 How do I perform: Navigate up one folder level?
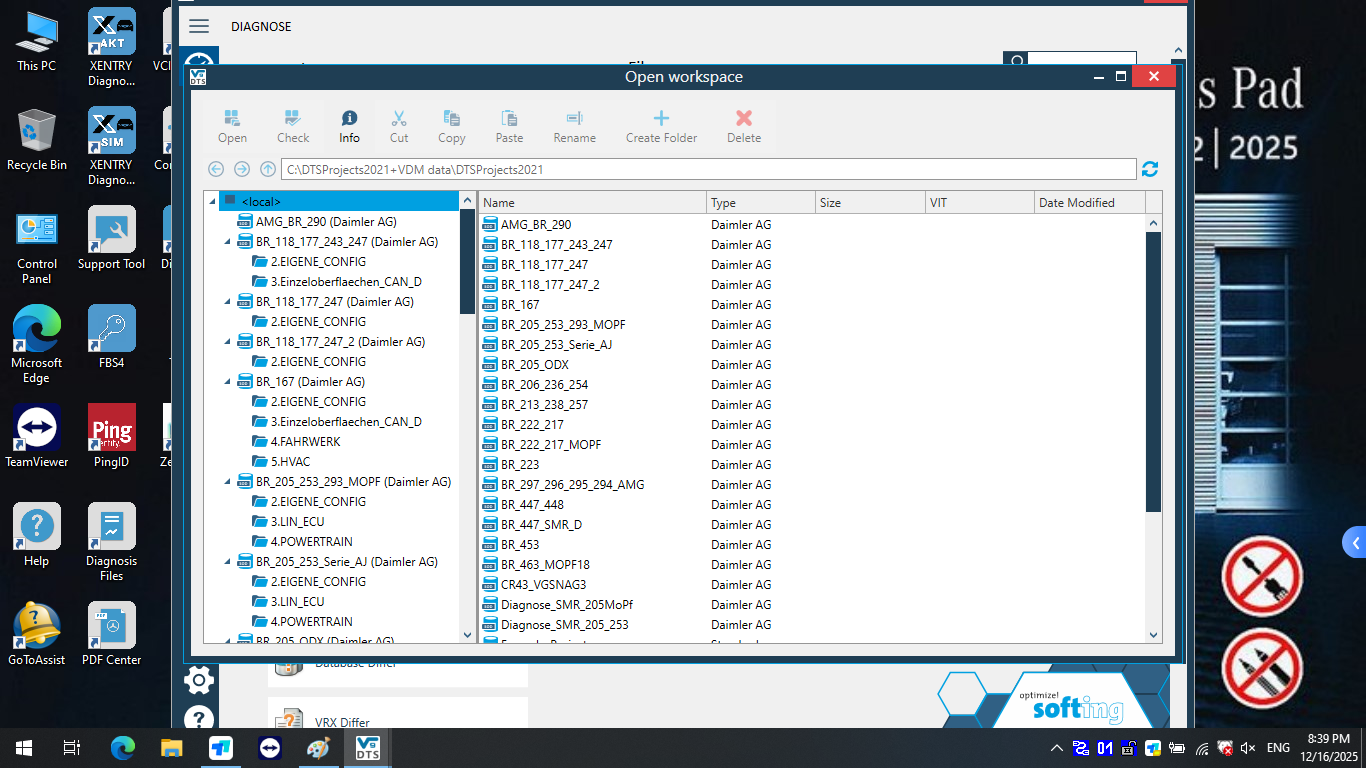point(268,169)
